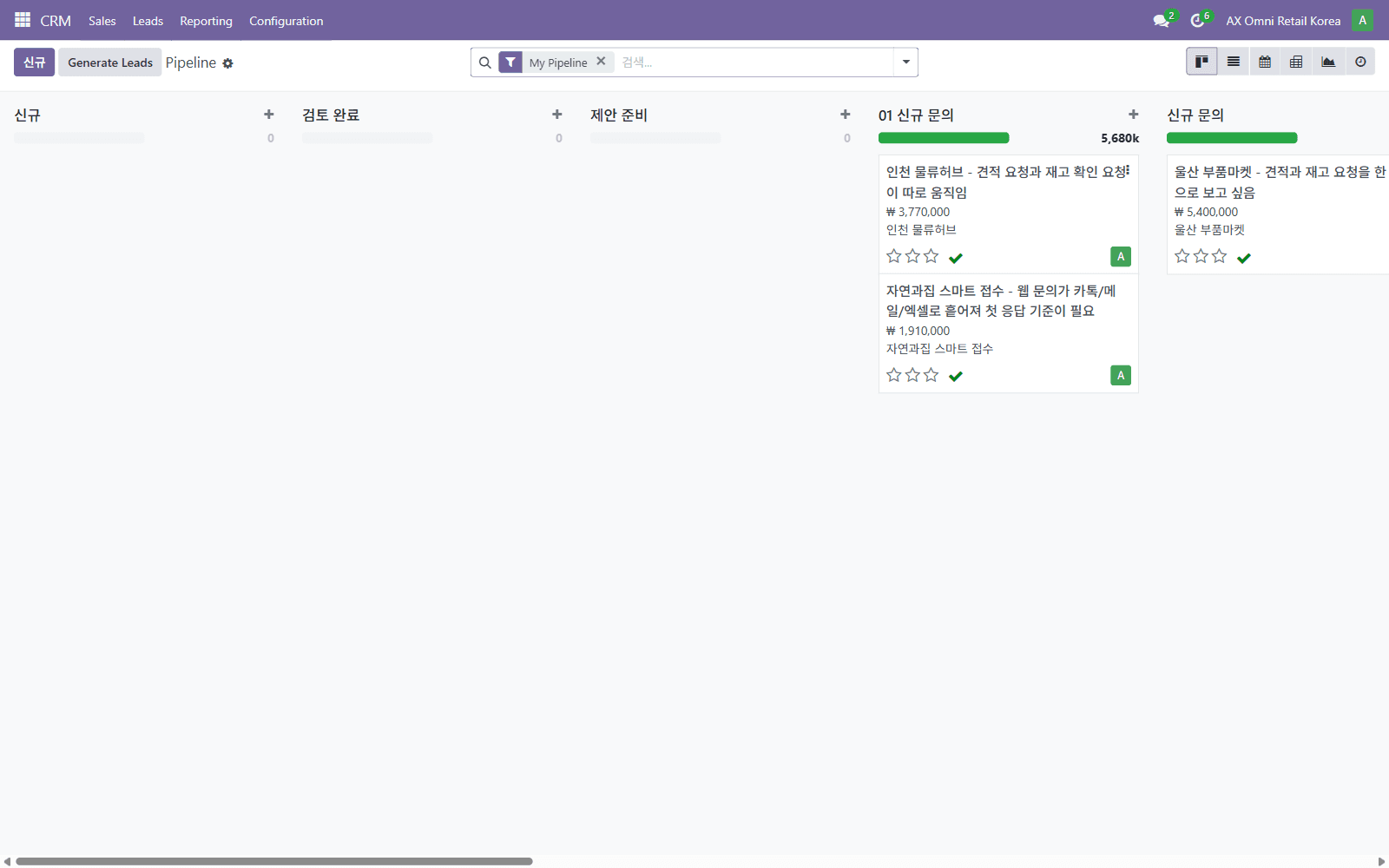Open kebab menu on 인천 물류허브 card
This screenshot has width=1389, height=868.
1129,171
